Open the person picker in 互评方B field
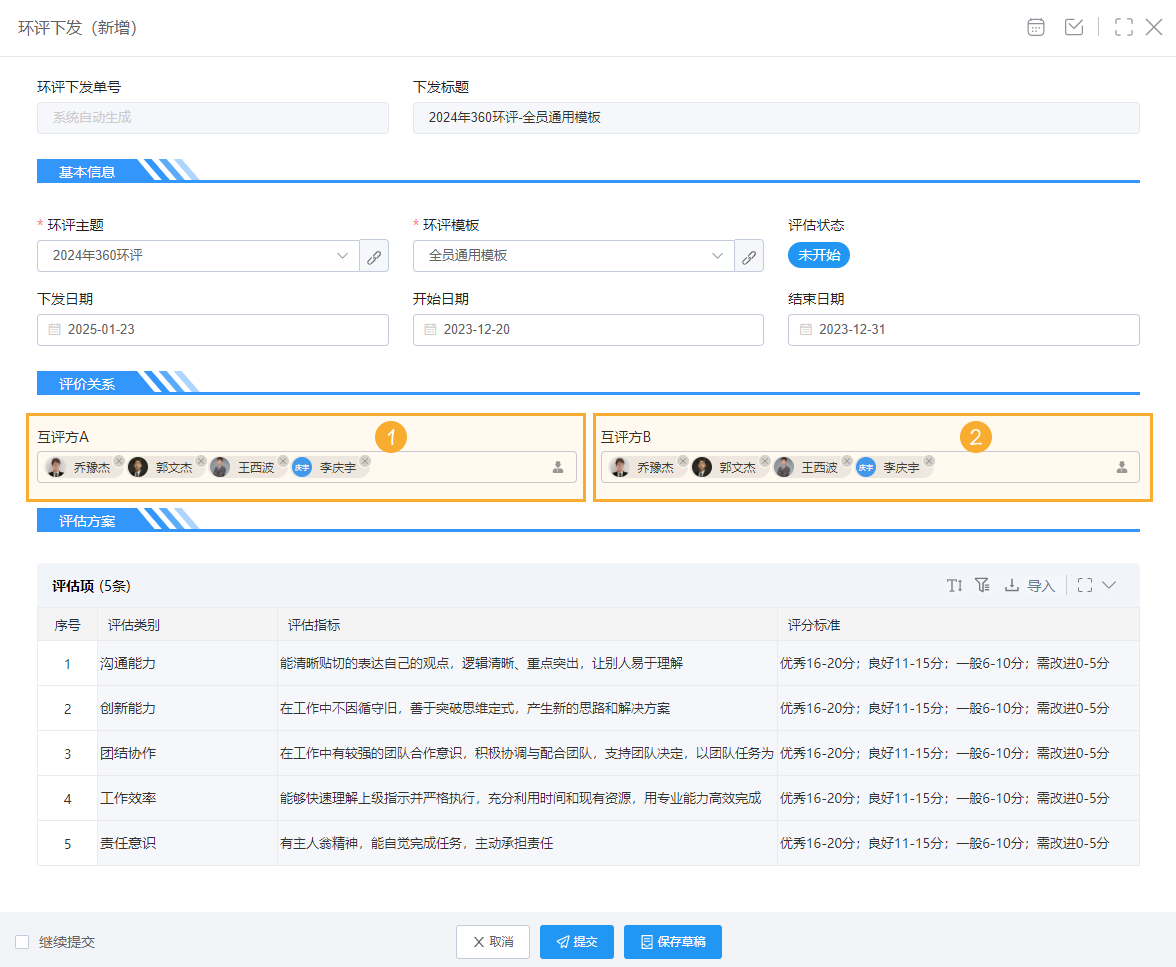 tap(1122, 466)
